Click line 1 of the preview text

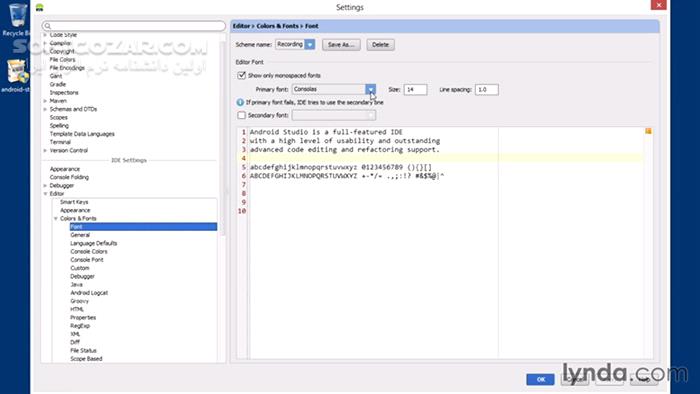pos(326,132)
